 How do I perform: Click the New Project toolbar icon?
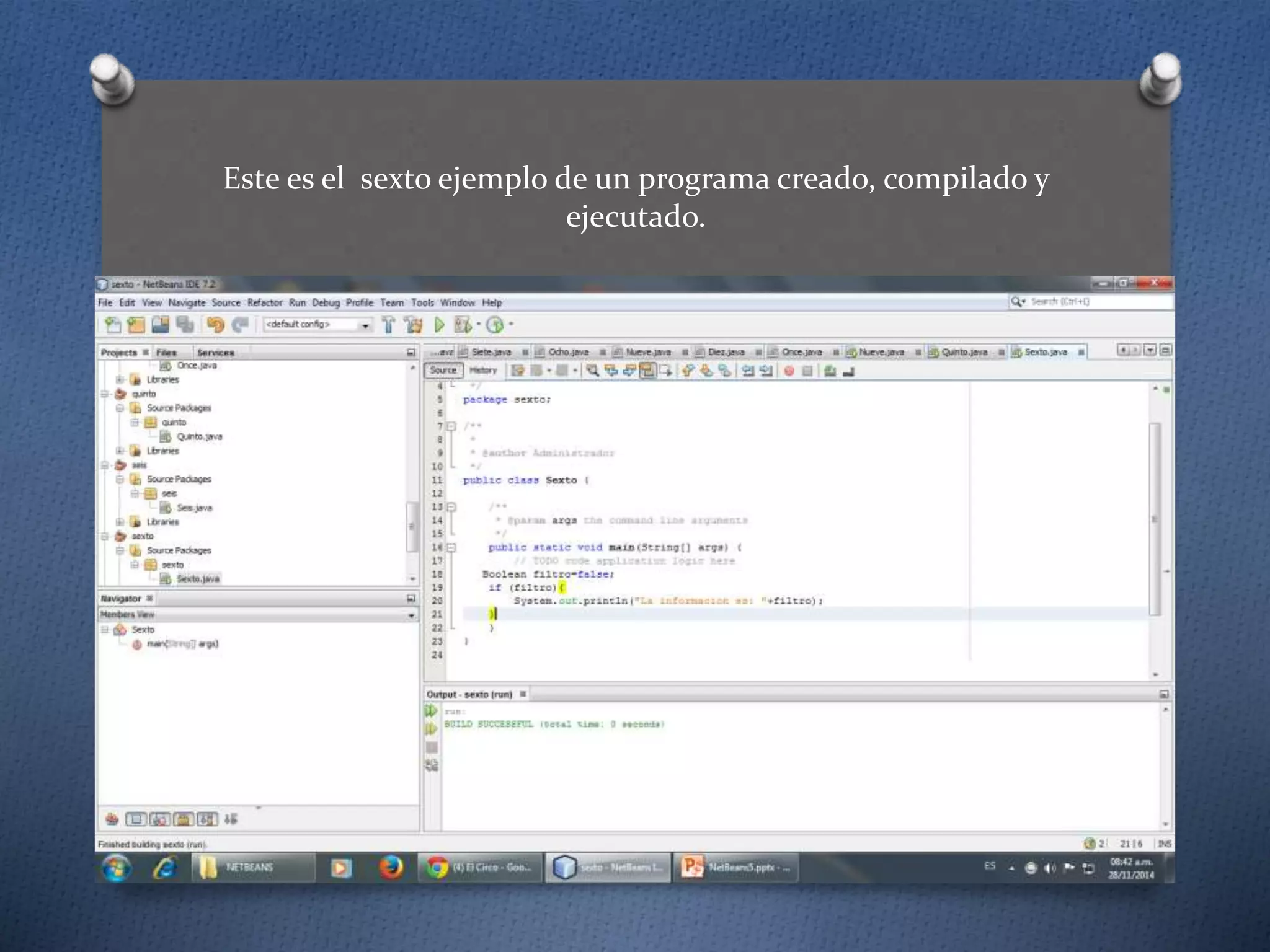pyautogui.click(x=136, y=324)
